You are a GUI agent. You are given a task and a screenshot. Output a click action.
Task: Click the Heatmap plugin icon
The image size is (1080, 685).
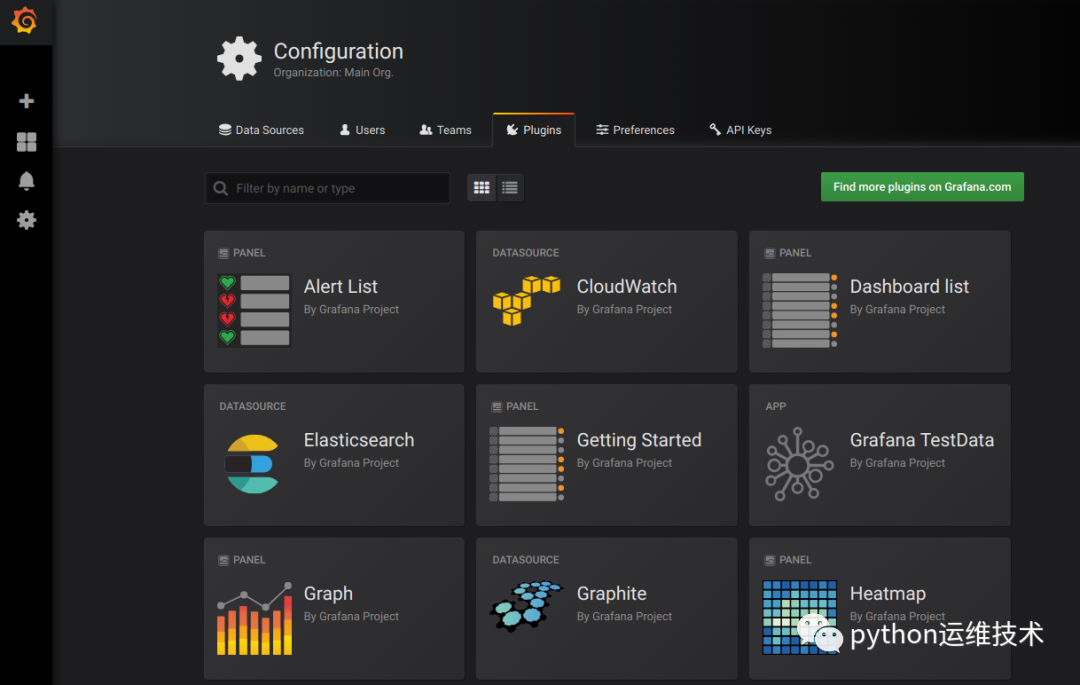click(x=800, y=617)
